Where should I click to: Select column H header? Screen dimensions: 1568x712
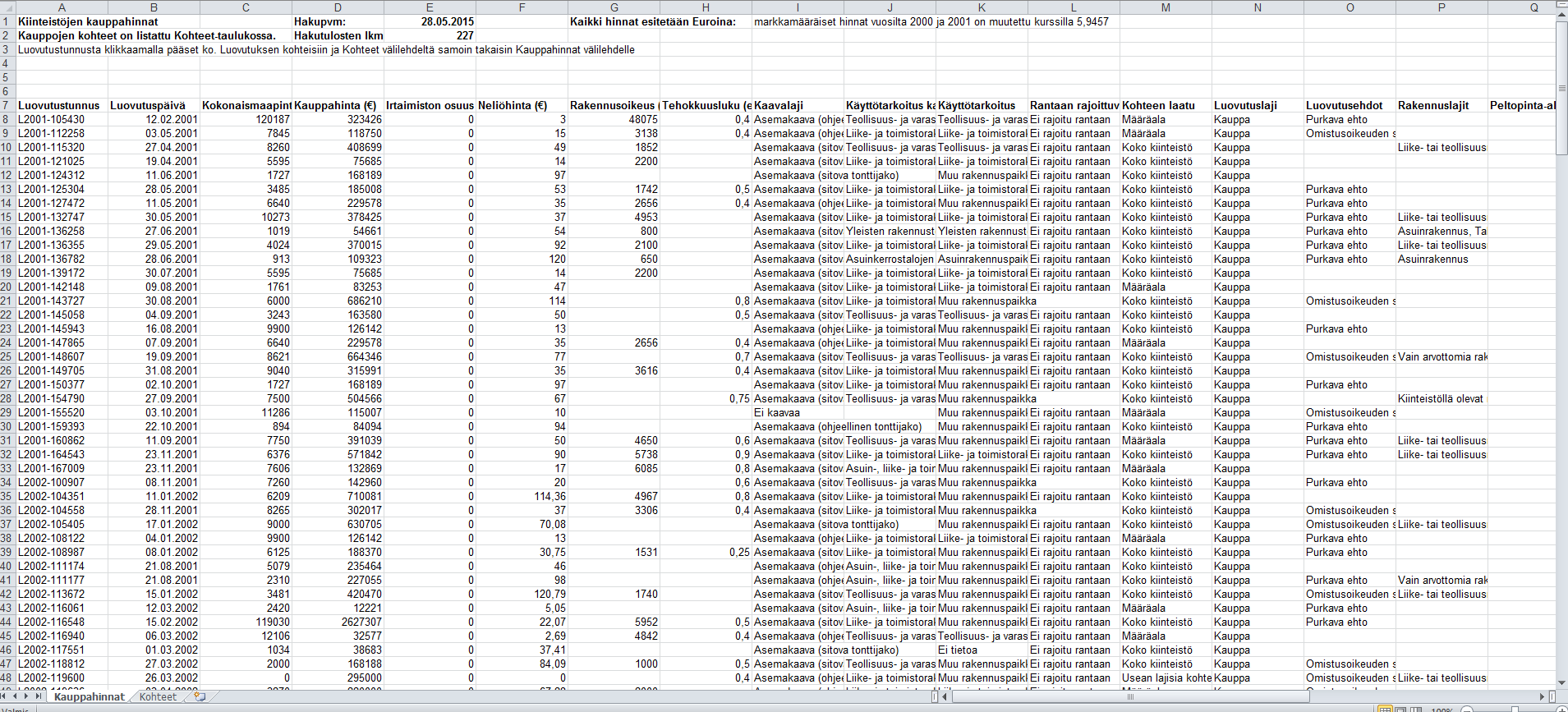coord(706,7)
